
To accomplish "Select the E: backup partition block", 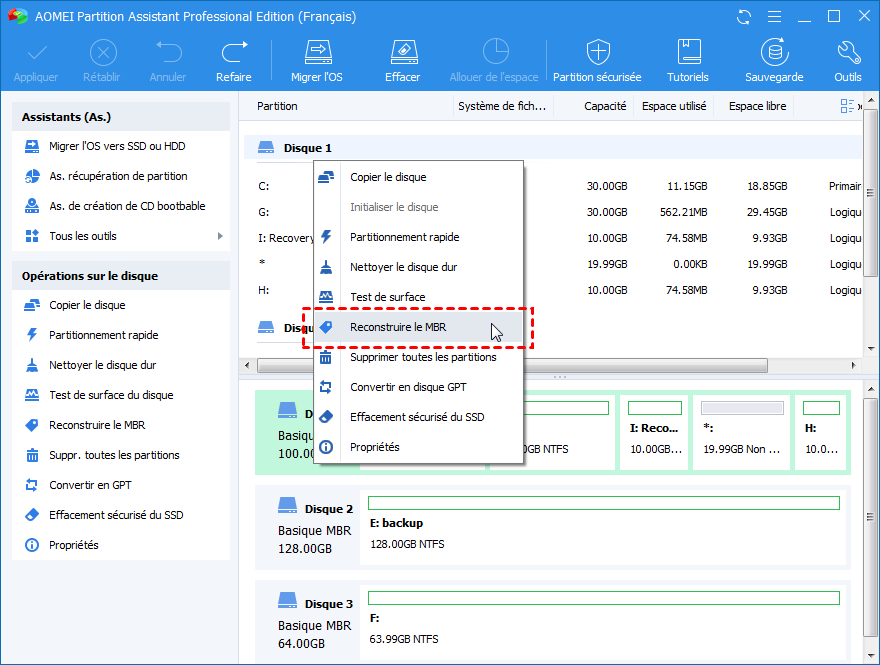I will [603, 530].
